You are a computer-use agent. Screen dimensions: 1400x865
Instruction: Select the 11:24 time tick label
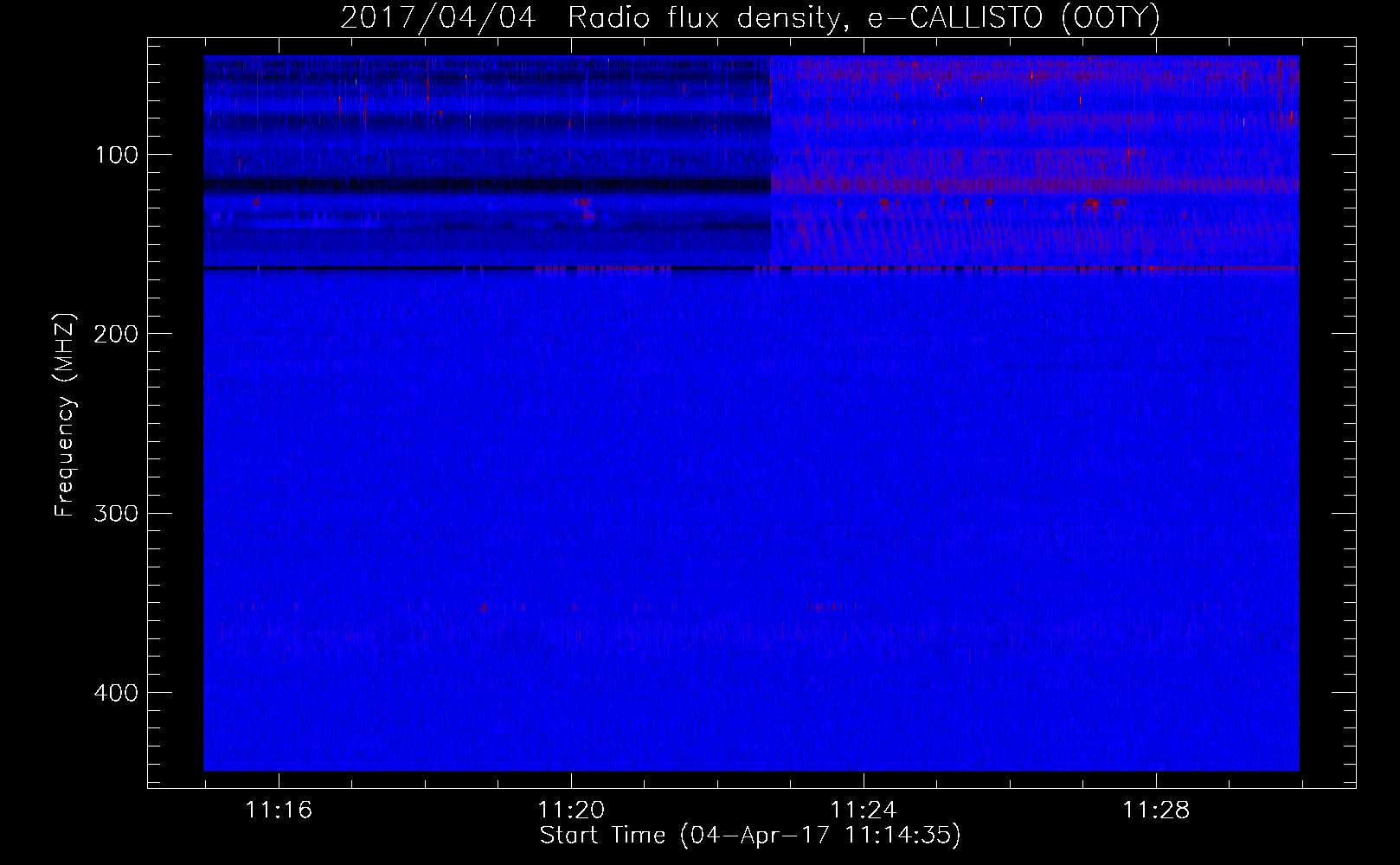pos(864,811)
